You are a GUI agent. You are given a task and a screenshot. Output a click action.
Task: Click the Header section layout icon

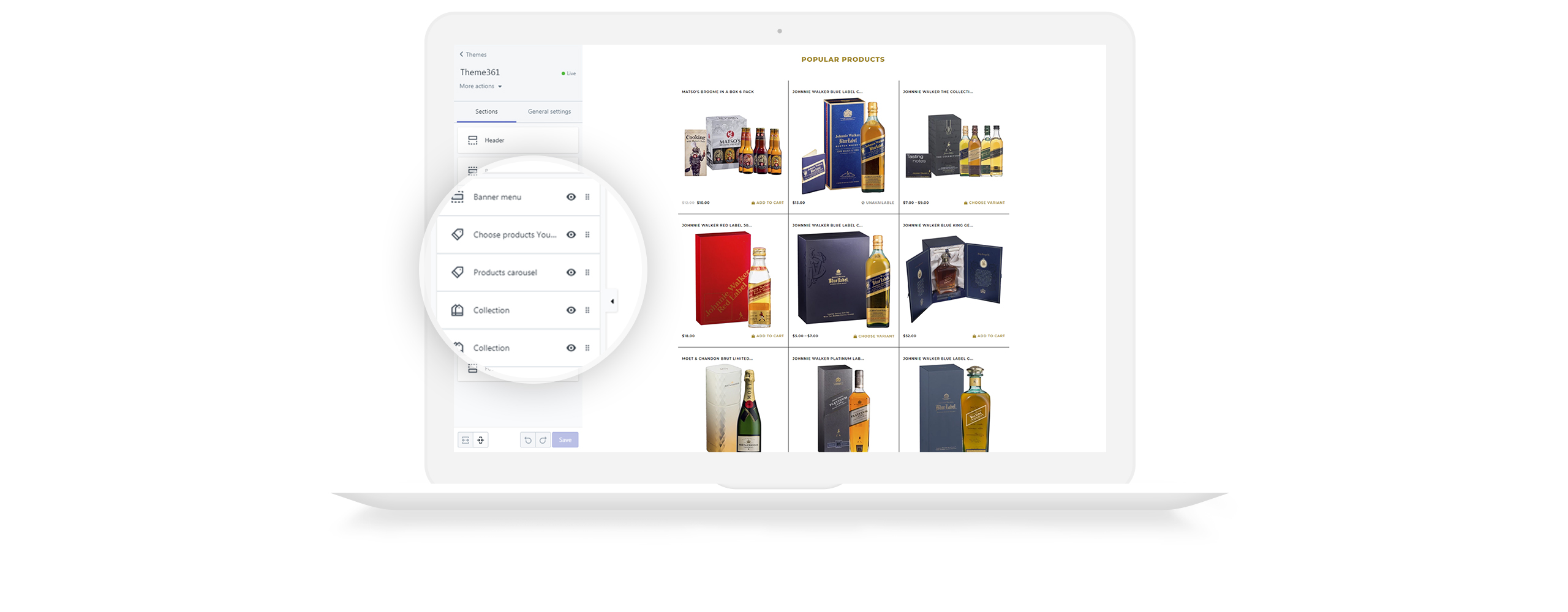click(x=473, y=140)
